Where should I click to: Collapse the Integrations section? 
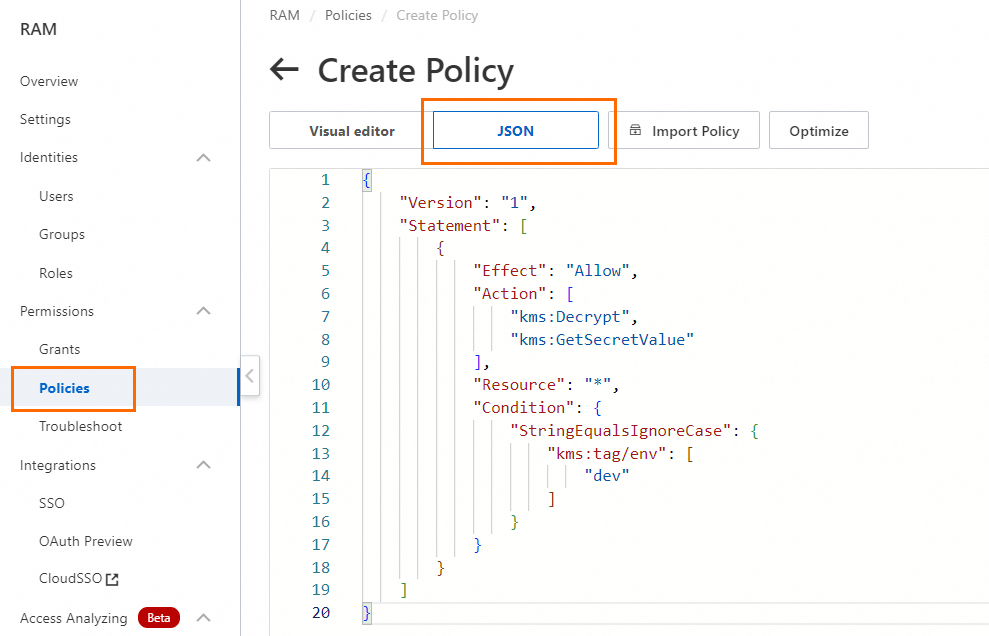(x=203, y=466)
